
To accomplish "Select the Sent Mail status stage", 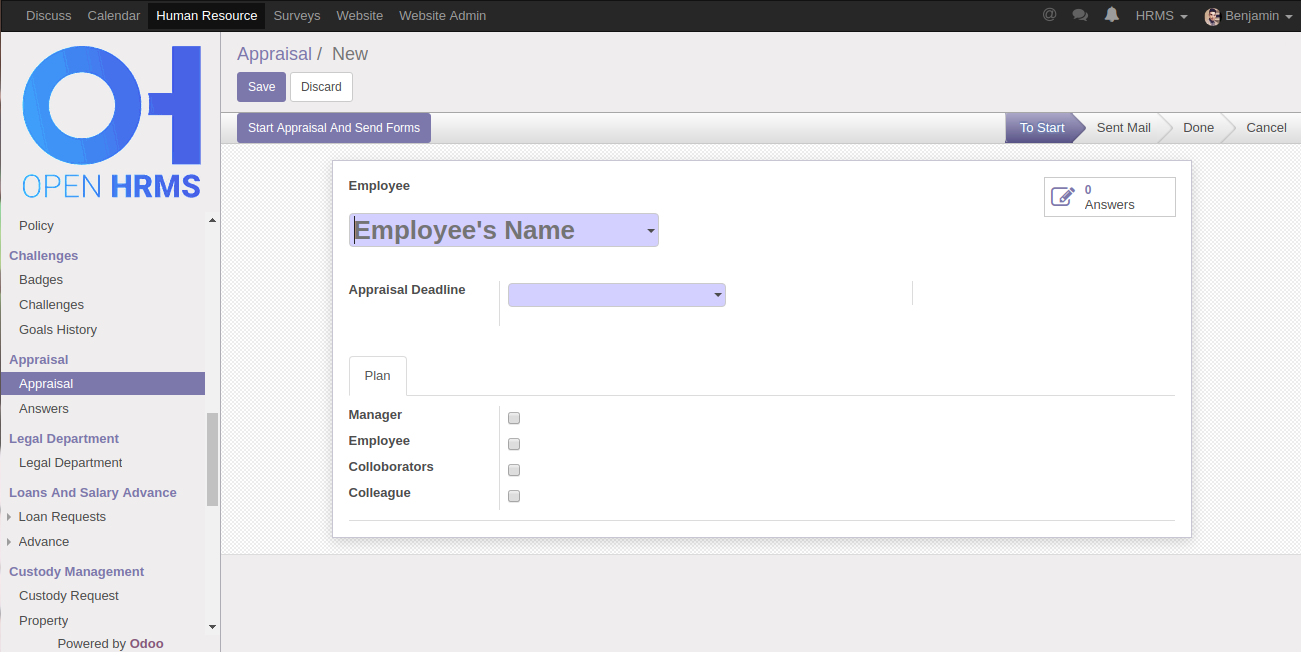I will coord(1123,128).
